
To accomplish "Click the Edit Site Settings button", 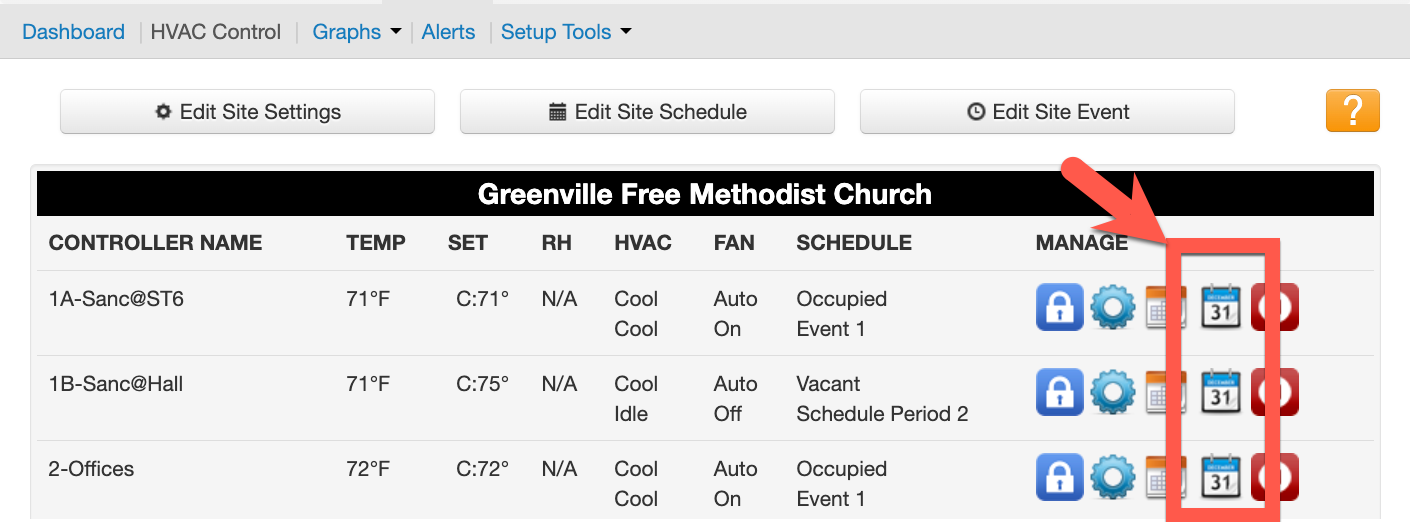I will point(247,112).
